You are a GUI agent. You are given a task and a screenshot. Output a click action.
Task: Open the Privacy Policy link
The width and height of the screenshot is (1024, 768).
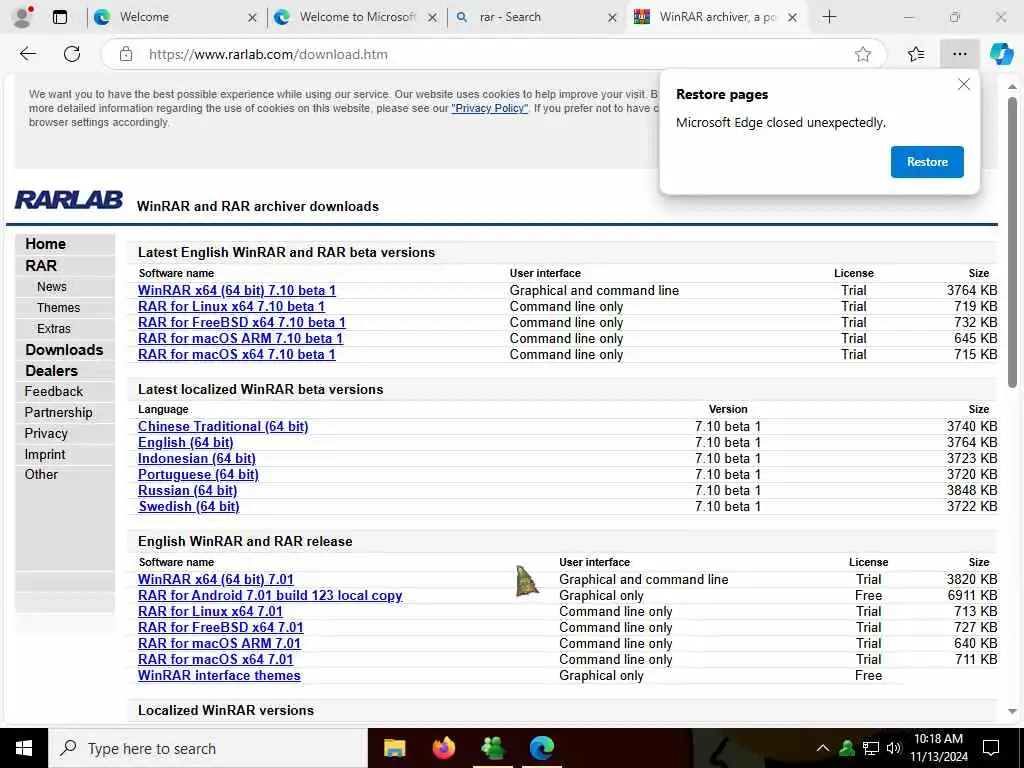point(490,108)
